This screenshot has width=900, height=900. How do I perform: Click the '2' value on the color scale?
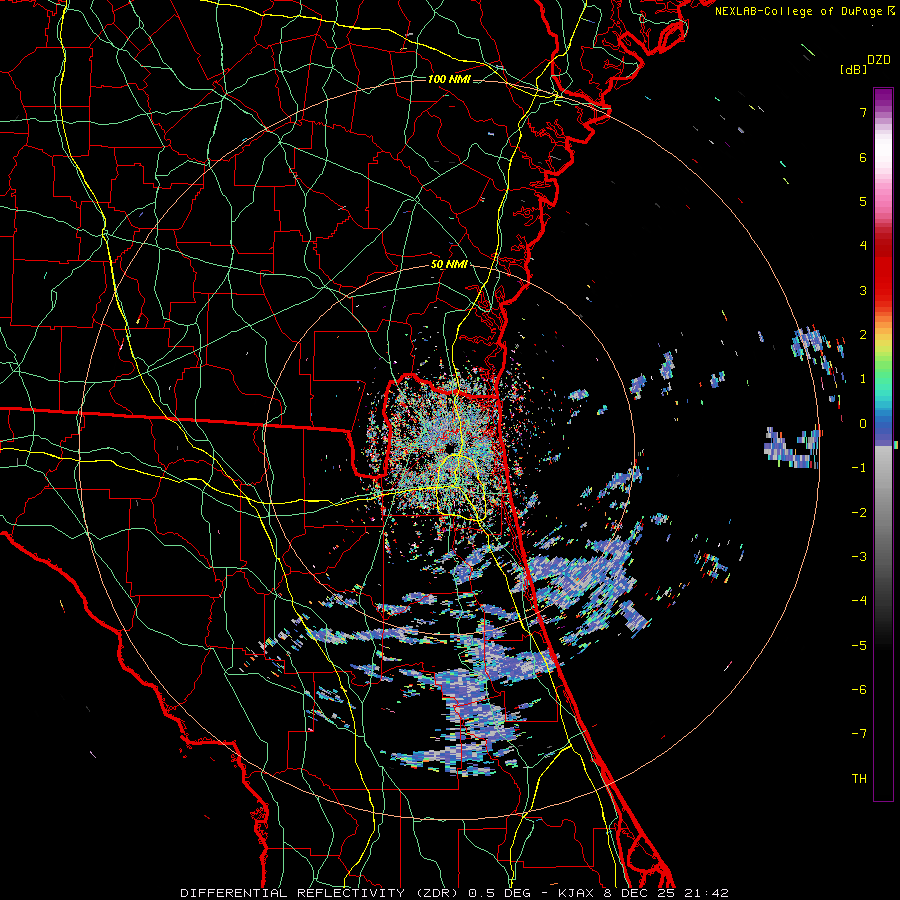[863, 335]
